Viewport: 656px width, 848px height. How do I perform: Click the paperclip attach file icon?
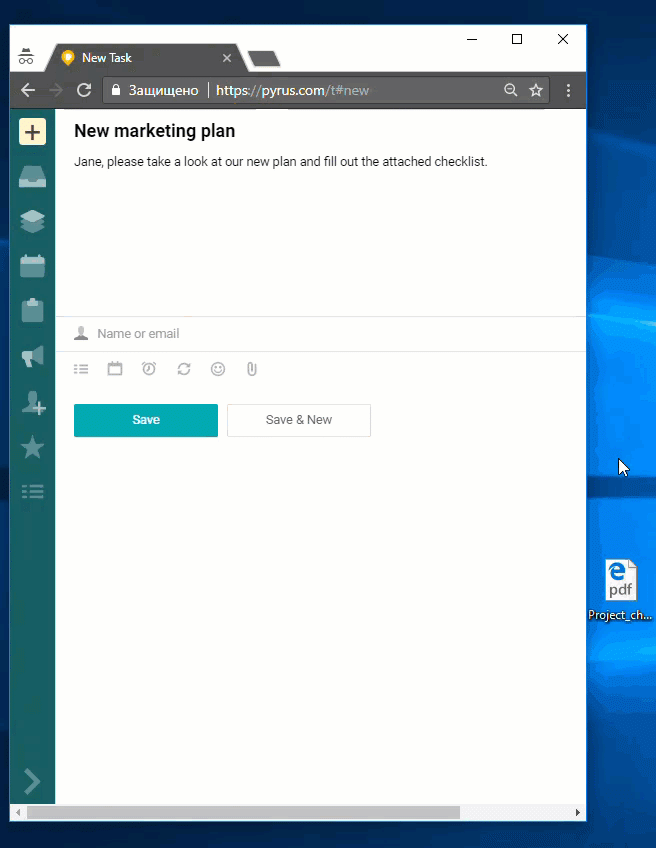click(251, 369)
